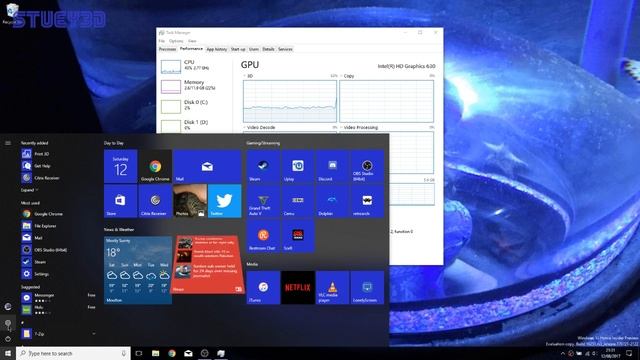
Task: Select Disk 1 (D:) in Task Manager sidebar
Action: pos(194,125)
